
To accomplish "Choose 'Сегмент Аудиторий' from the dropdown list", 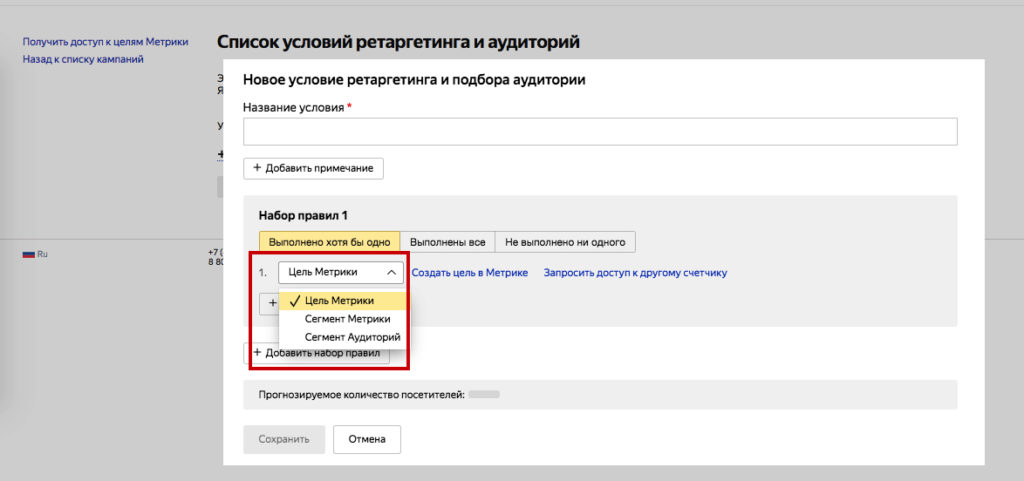I will click(x=352, y=337).
